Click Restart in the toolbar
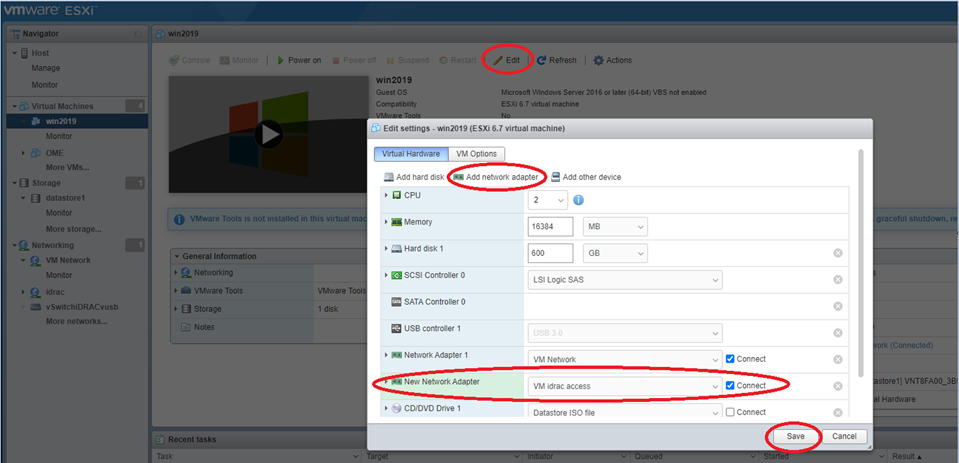The height and width of the screenshot is (463, 959). coord(457,61)
